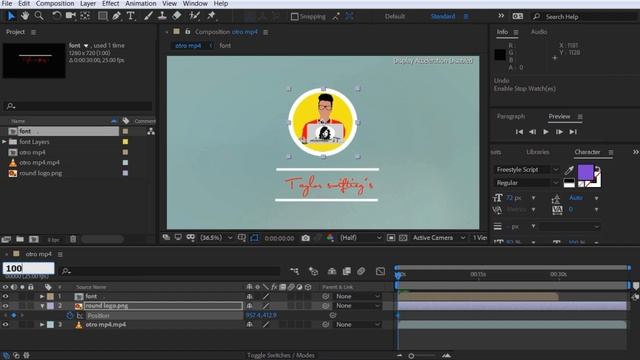This screenshot has width=640, height=360.
Task: Open the Effect menu
Action: click(111, 4)
